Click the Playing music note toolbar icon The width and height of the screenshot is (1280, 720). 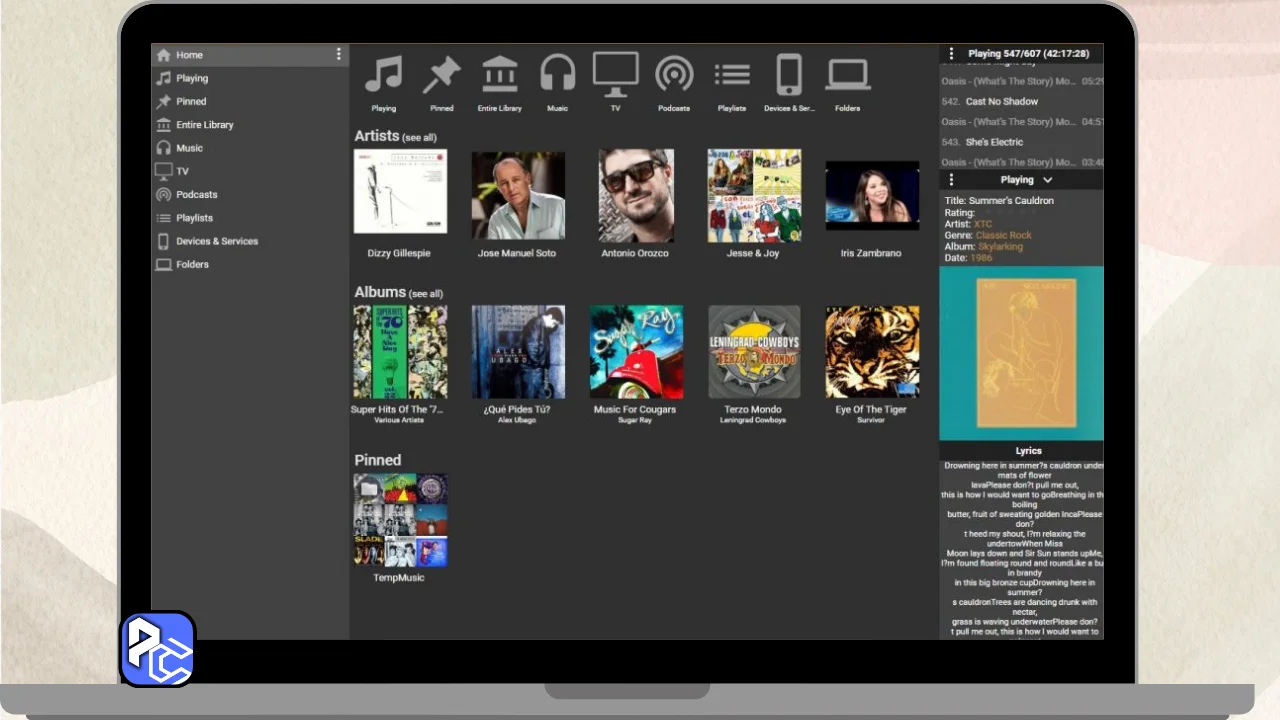click(383, 75)
